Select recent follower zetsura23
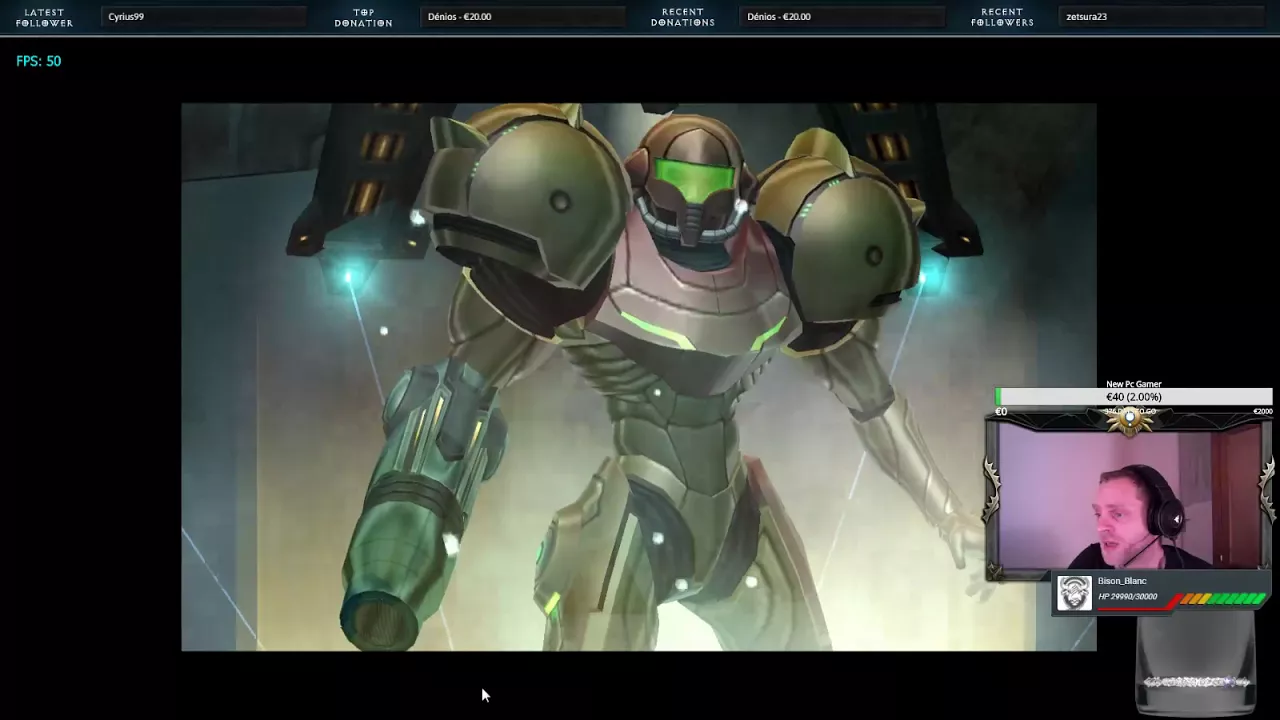Screen dimensions: 1280x720 (1086, 17)
